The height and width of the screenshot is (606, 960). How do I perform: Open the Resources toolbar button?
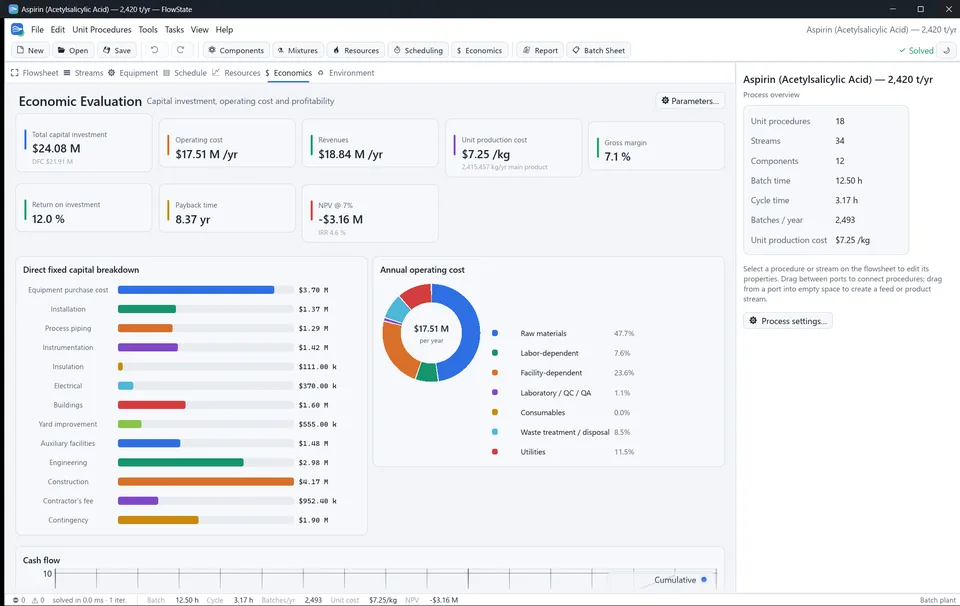[356, 50]
